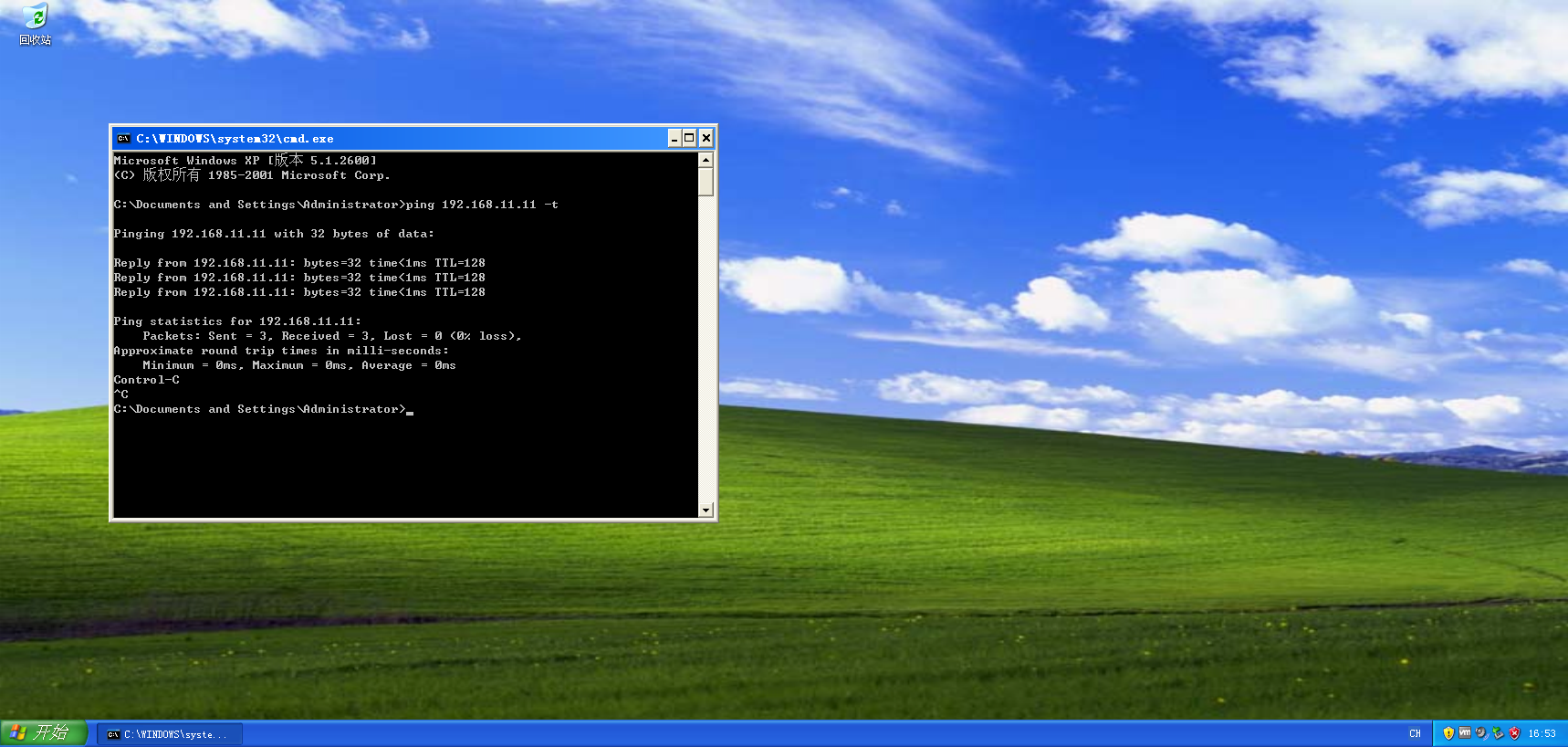The image size is (1568, 747).
Task: Open the CH language bar indicator
Action: pyautogui.click(x=1415, y=733)
